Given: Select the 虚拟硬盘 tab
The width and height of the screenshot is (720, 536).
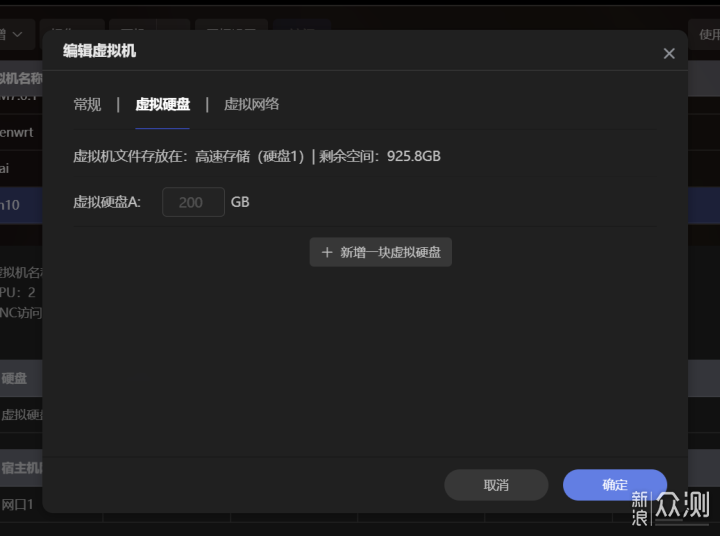Looking at the screenshot, I should pyautogui.click(x=162, y=104).
